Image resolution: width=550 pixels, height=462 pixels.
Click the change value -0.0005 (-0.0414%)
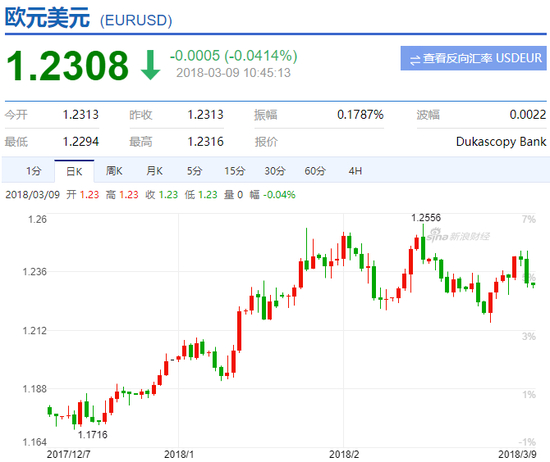pos(234,56)
